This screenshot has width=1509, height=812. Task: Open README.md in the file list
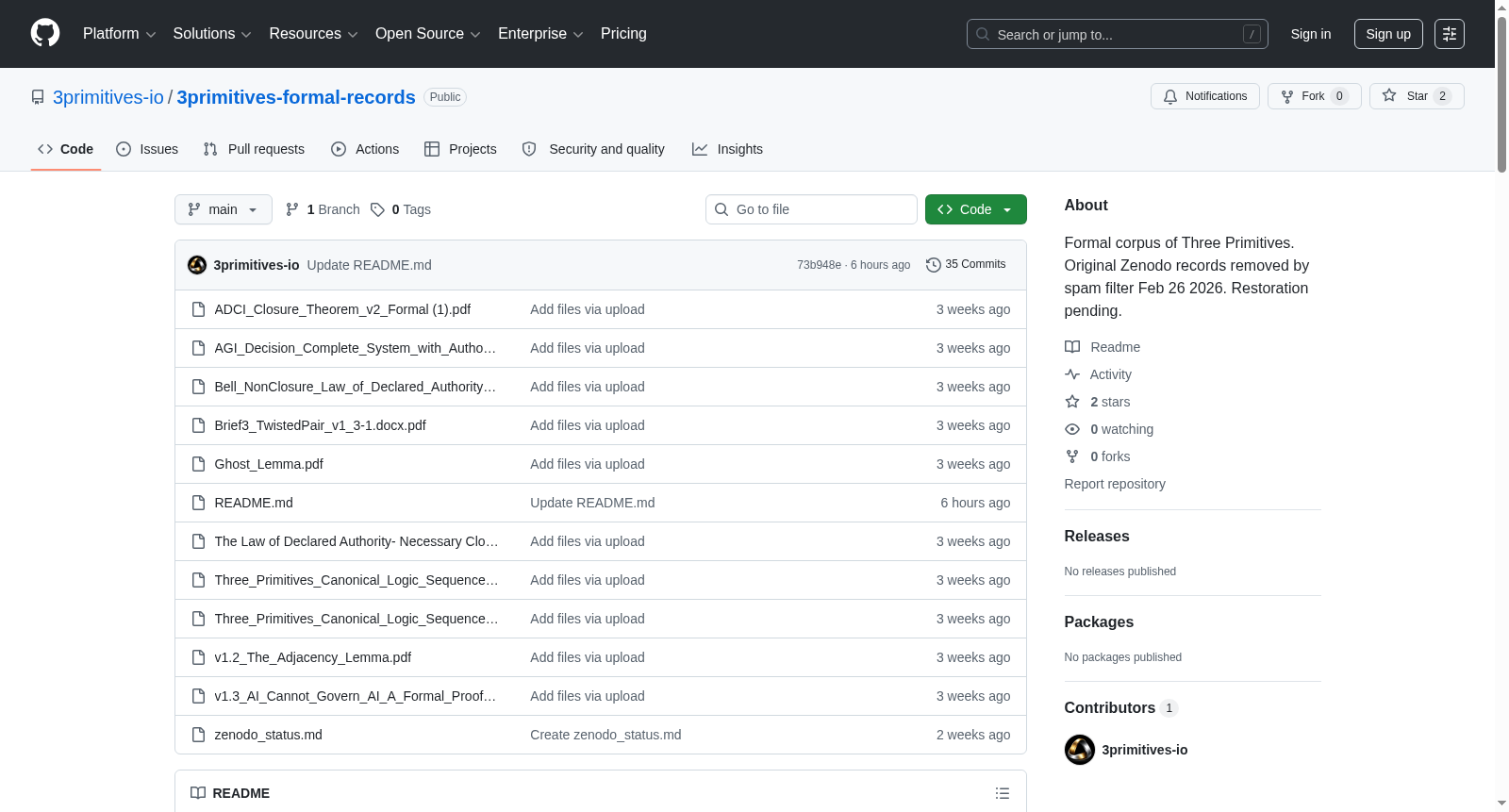(x=254, y=503)
